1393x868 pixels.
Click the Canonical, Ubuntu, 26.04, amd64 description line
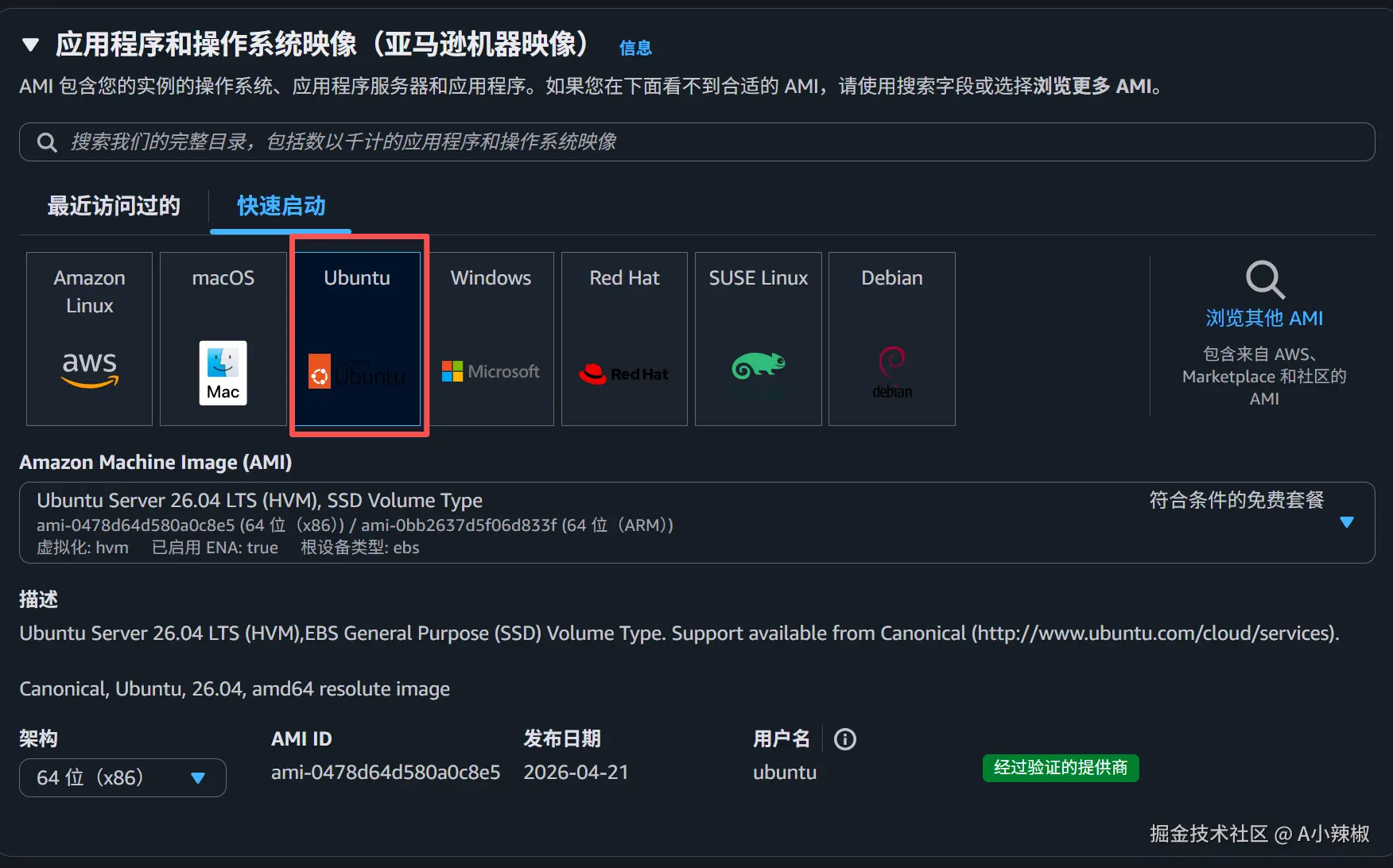(235, 689)
